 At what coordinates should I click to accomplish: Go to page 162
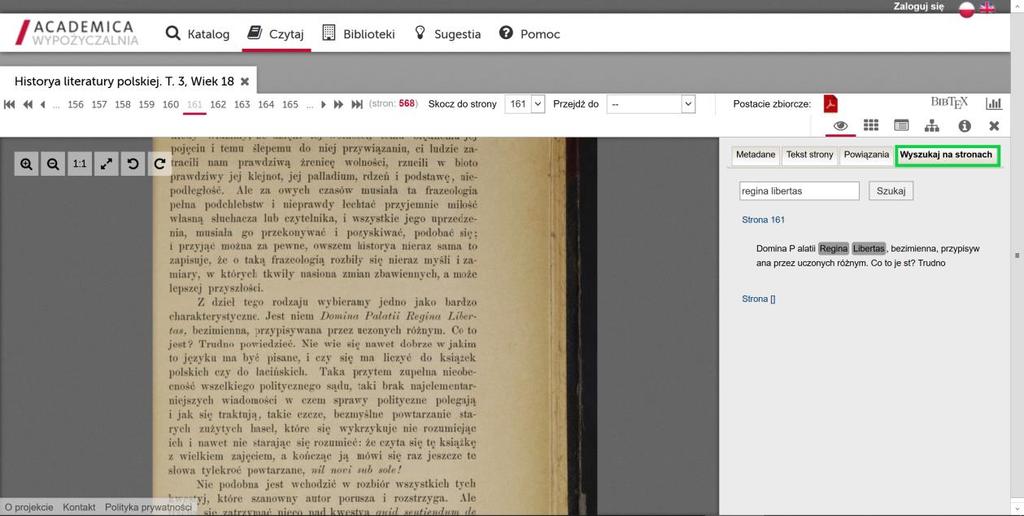pyautogui.click(x=218, y=105)
